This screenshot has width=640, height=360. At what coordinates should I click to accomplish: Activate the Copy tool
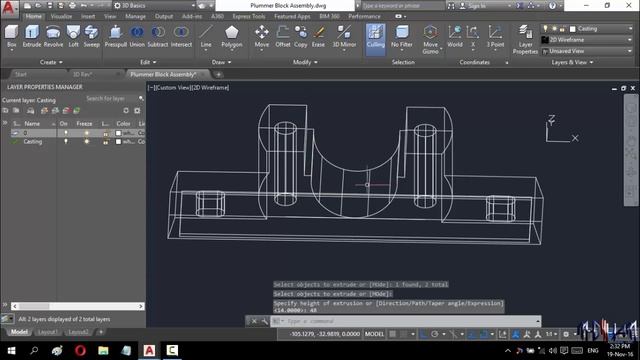tap(300, 36)
